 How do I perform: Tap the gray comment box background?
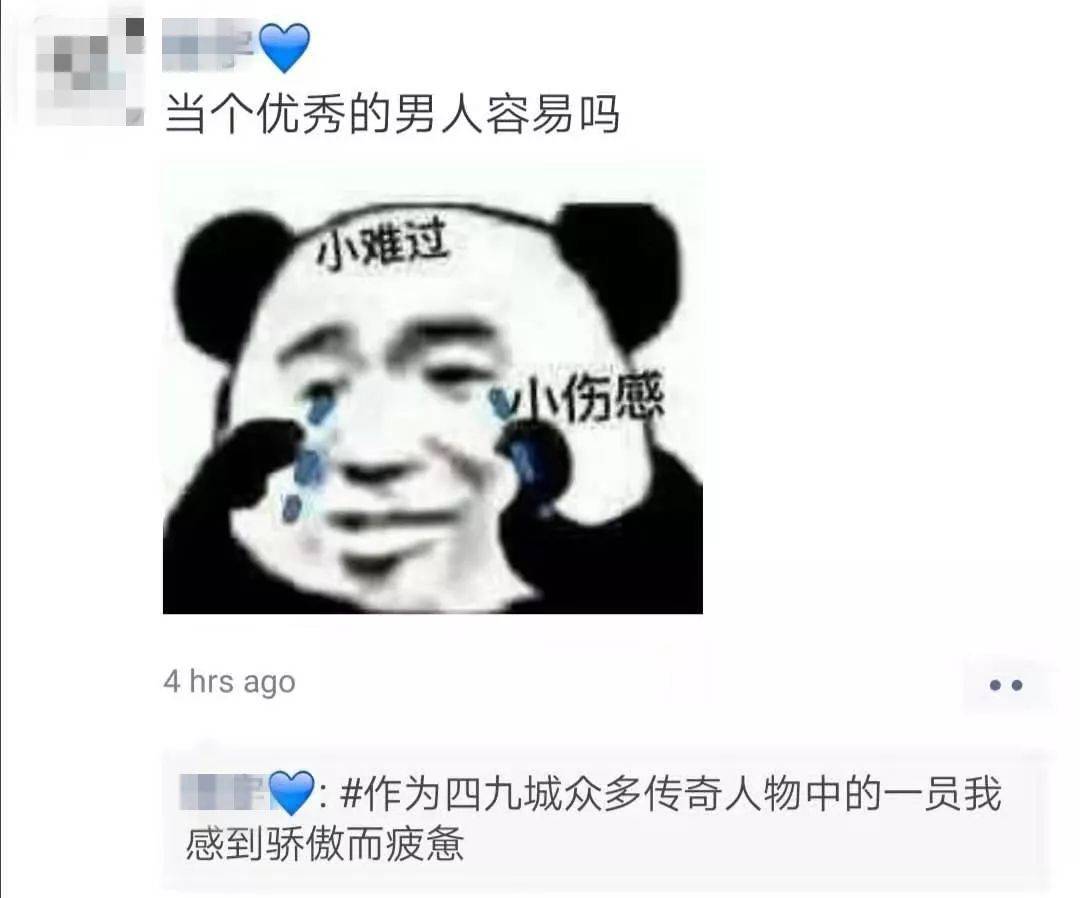click(608, 819)
